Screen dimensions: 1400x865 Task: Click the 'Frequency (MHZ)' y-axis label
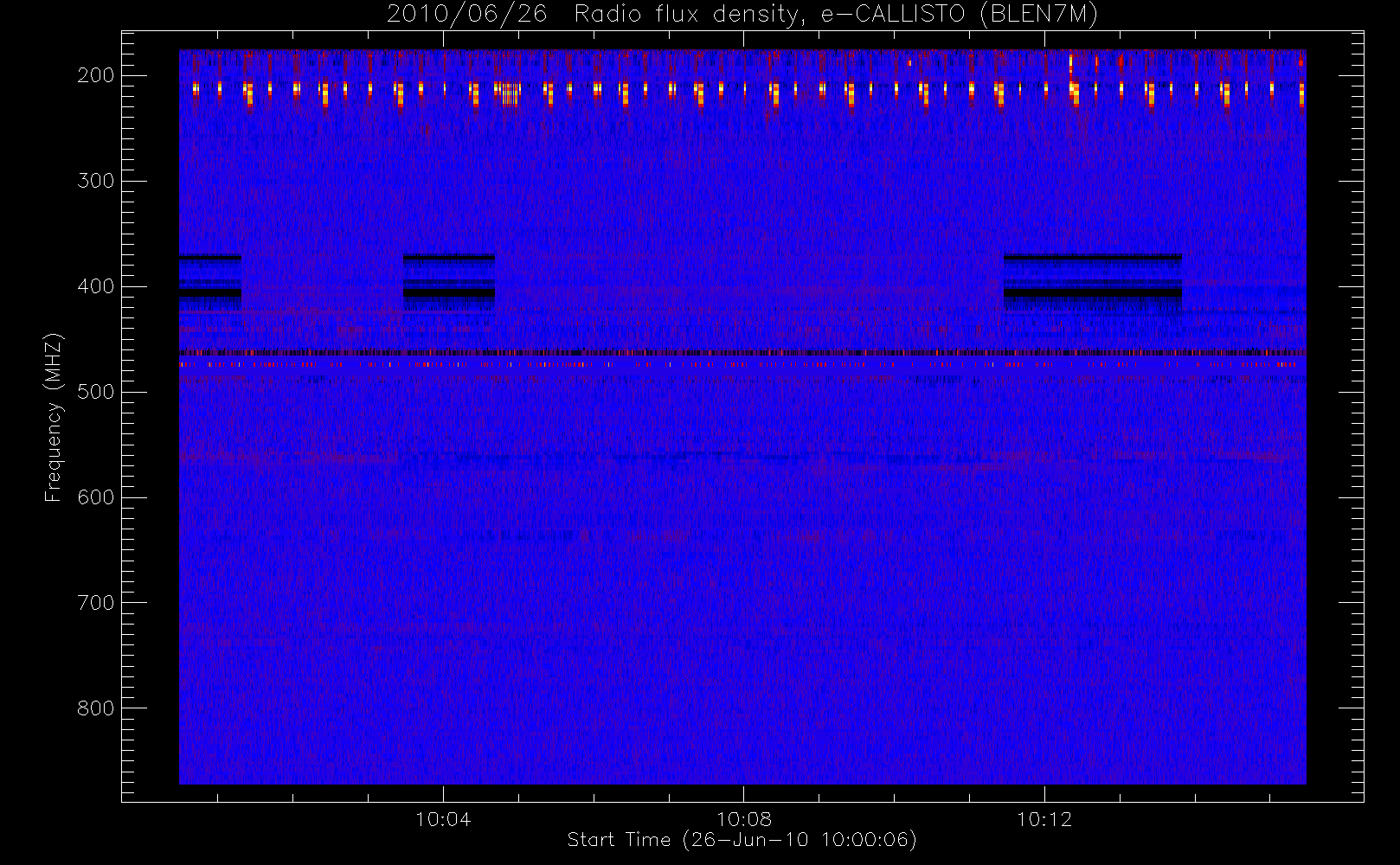(x=54, y=417)
